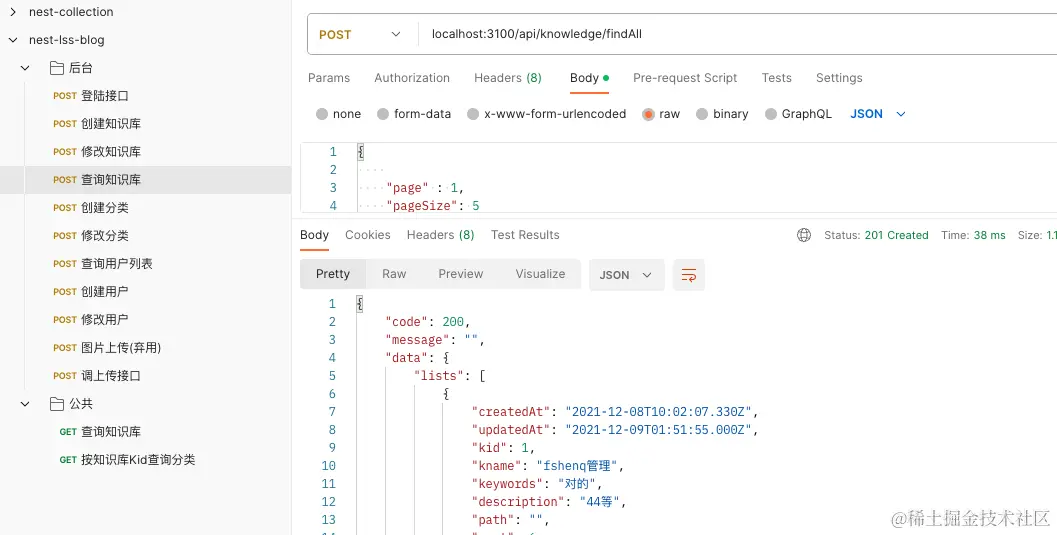
Task: Select the response Body tab
Action: click(314, 234)
